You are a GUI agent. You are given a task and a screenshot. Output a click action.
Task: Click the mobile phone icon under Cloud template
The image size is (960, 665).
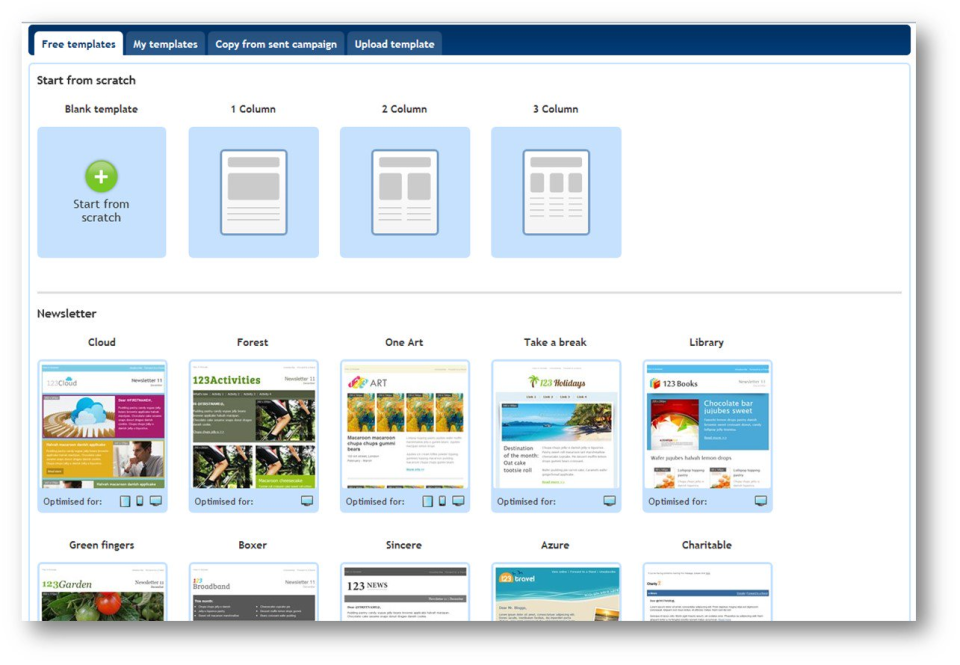[x=140, y=501]
